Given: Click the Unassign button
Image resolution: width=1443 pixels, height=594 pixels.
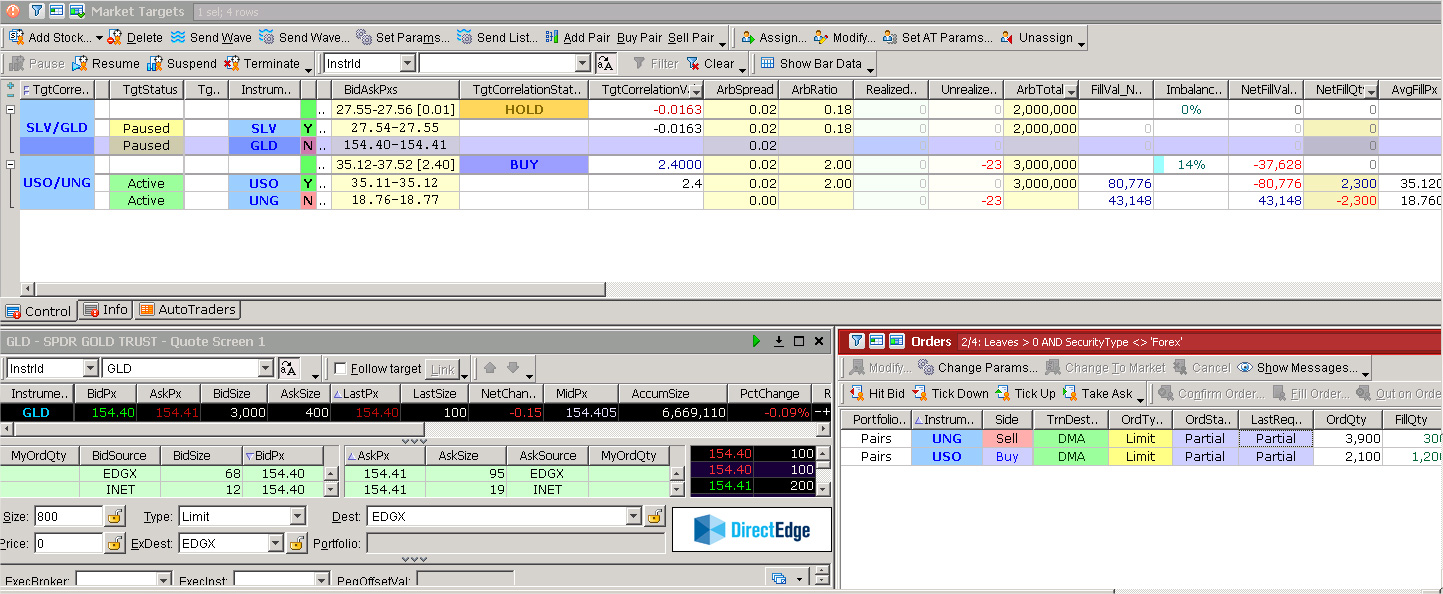Looking at the screenshot, I should click(x=1035, y=38).
